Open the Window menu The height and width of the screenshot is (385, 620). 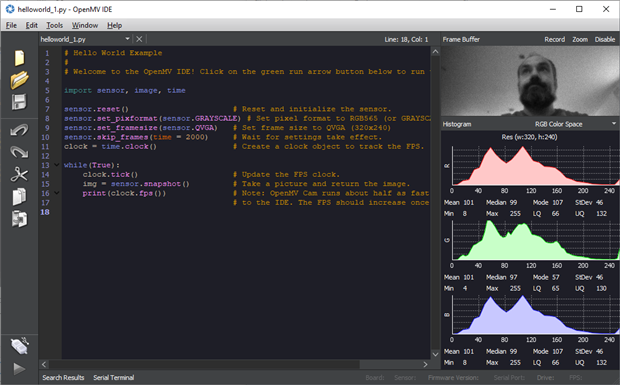tap(85, 25)
